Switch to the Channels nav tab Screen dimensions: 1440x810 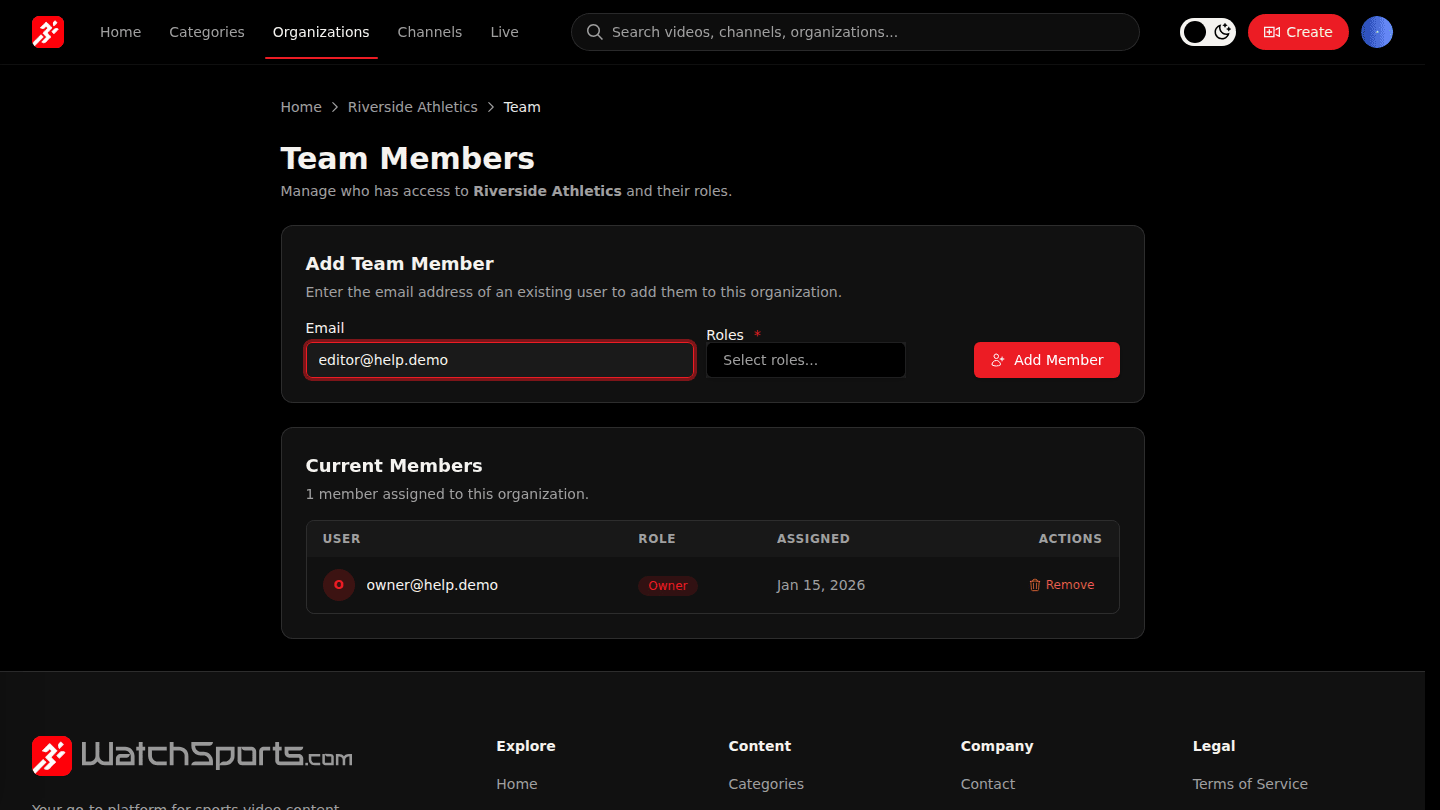click(430, 32)
